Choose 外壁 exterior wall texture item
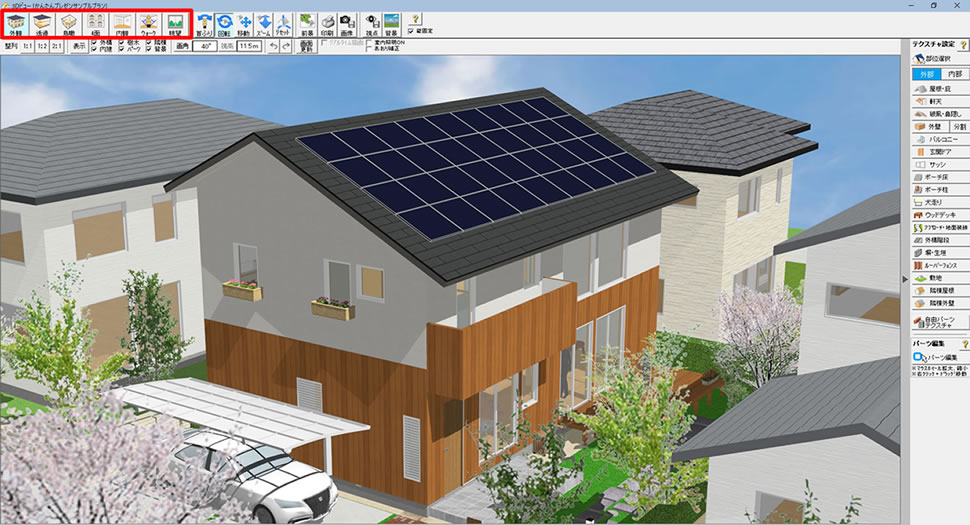Viewport: 970px width, 525px height. point(931,127)
